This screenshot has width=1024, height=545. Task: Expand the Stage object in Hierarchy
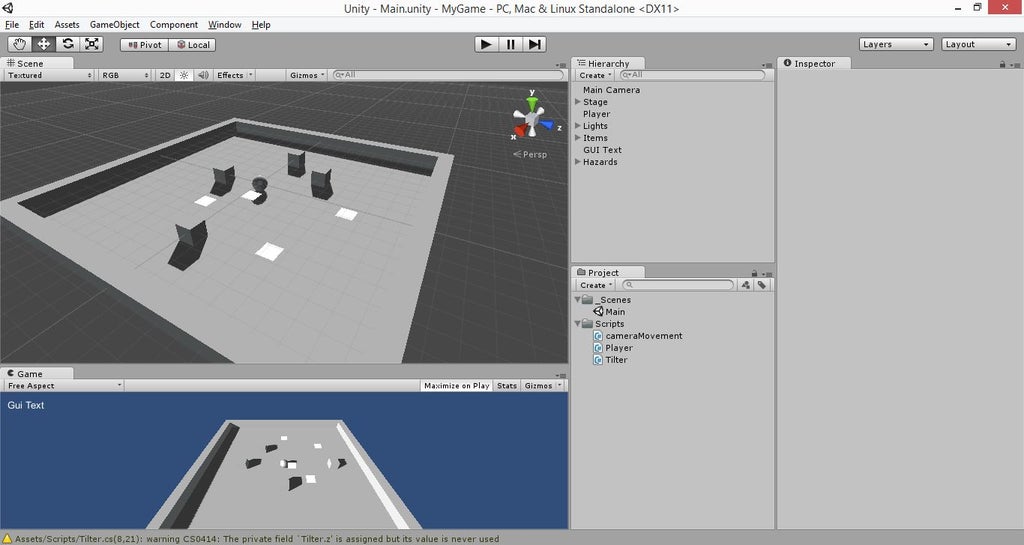[578, 102]
